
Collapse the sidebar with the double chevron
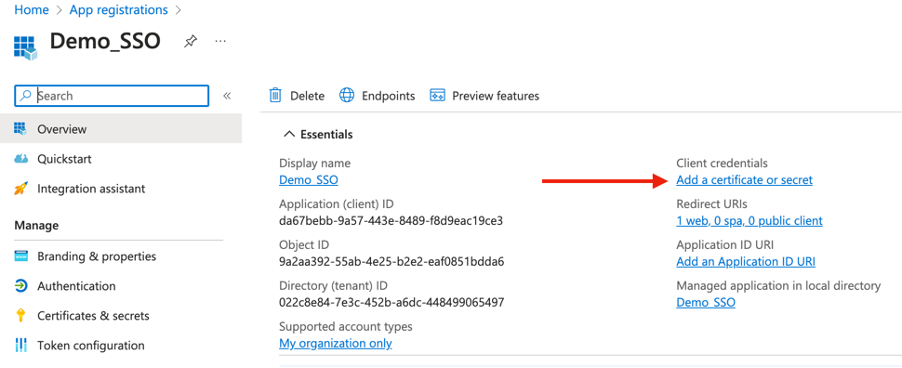point(227,96)
